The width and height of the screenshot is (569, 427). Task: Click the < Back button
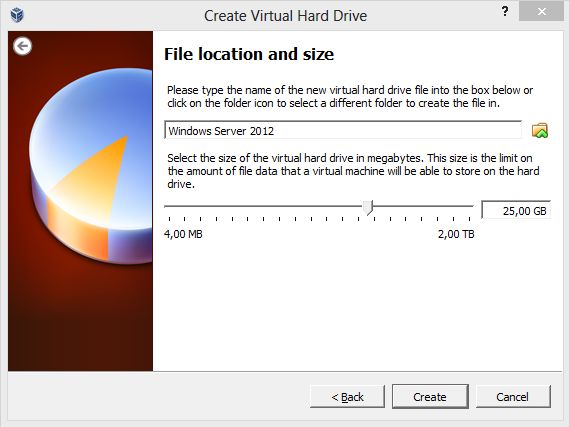coord(347,397)
